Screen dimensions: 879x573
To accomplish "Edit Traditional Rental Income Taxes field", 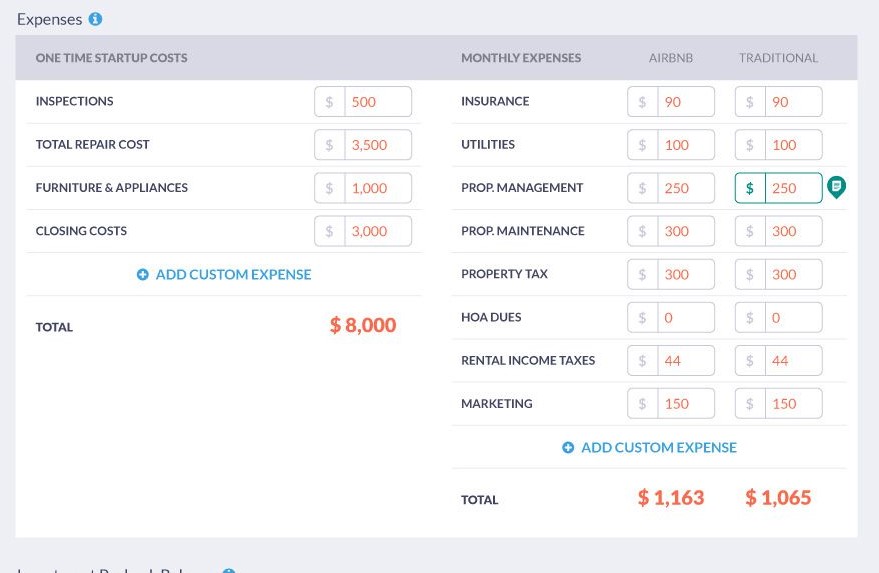I will pyautogui.click(x=793, y=361).
